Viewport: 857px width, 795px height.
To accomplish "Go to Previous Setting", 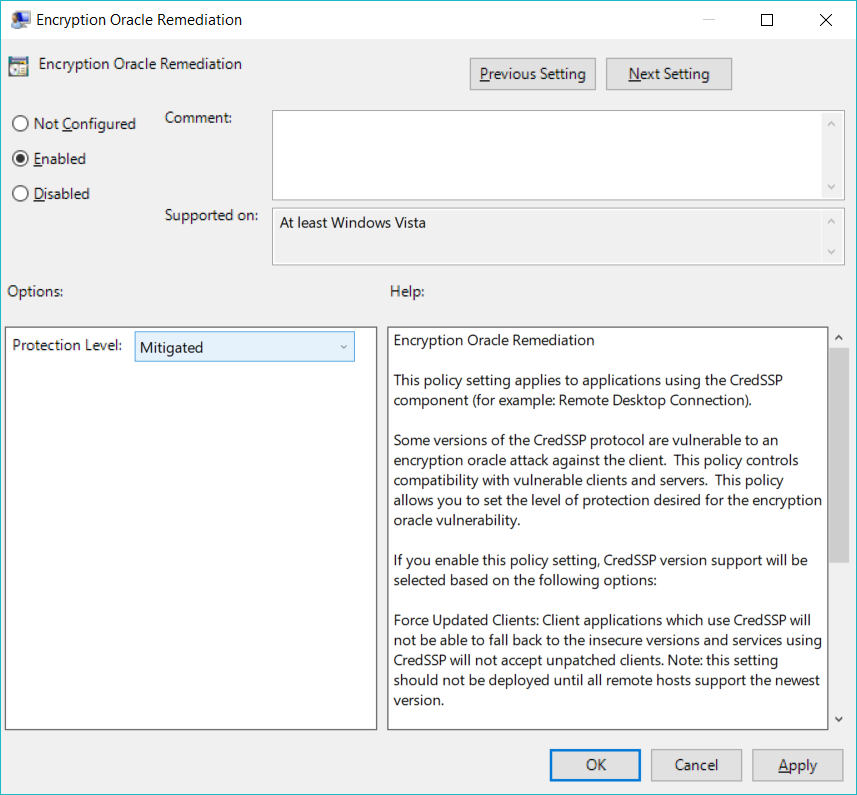I will click(533, 74).
